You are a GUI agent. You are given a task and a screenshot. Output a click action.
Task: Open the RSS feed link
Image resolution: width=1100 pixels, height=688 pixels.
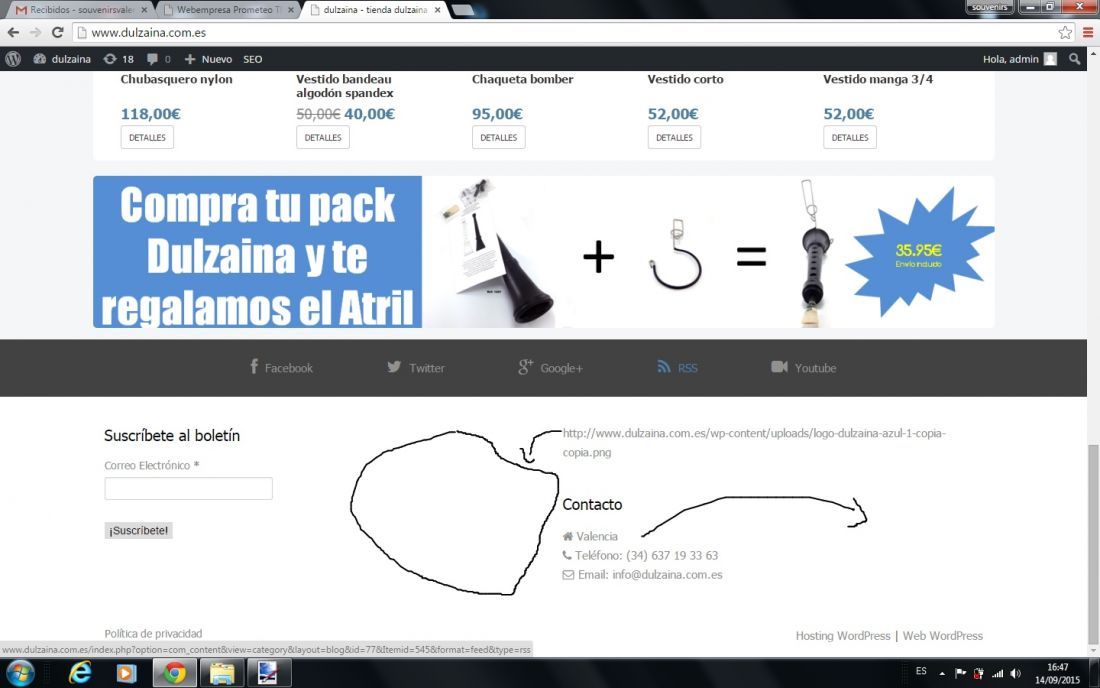(678, 367)
